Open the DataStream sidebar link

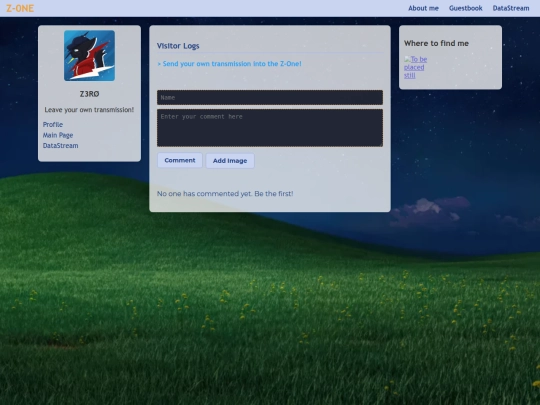[x=60, y=145]
